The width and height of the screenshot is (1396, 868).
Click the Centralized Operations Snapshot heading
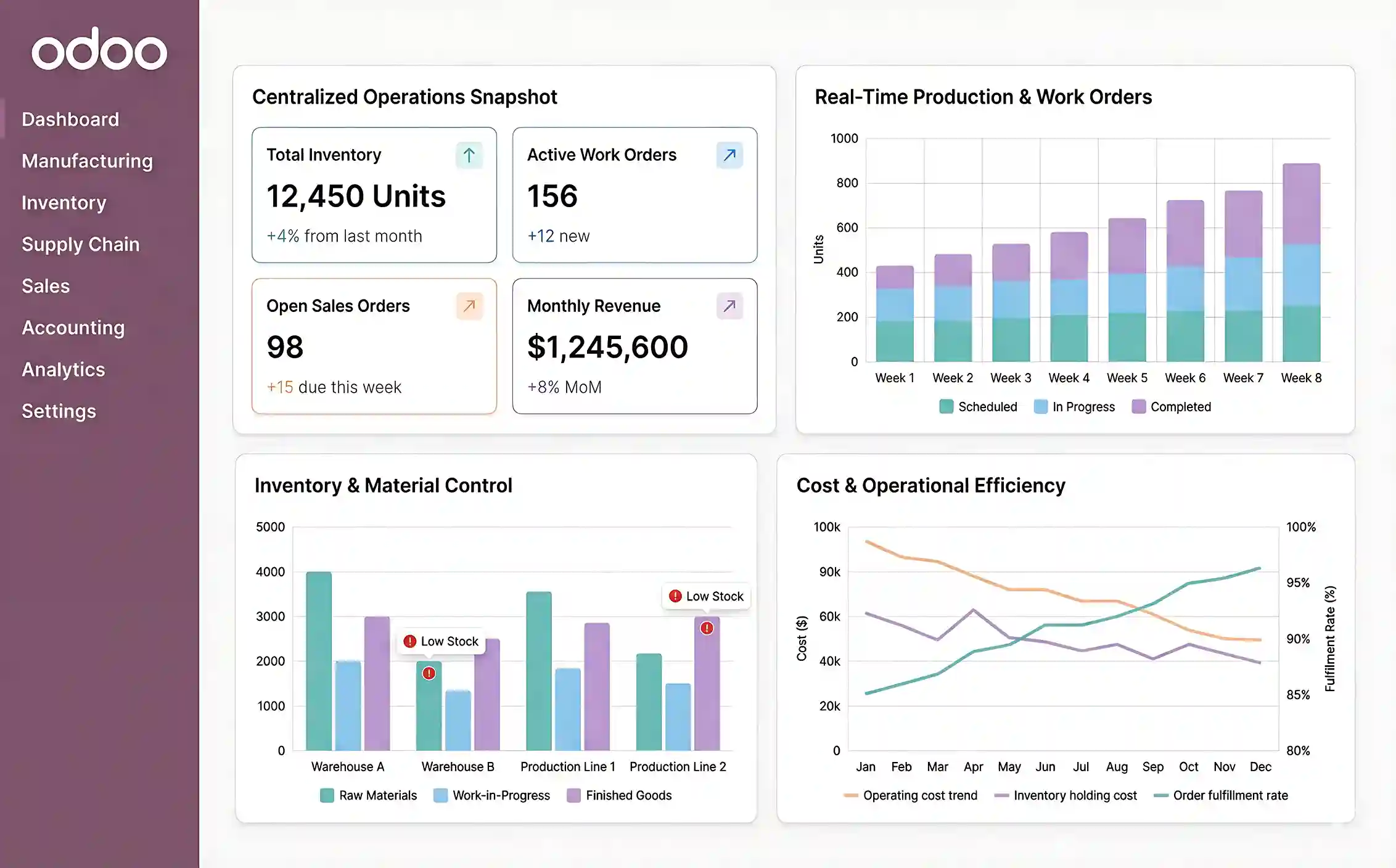click(x=404, y=97)
